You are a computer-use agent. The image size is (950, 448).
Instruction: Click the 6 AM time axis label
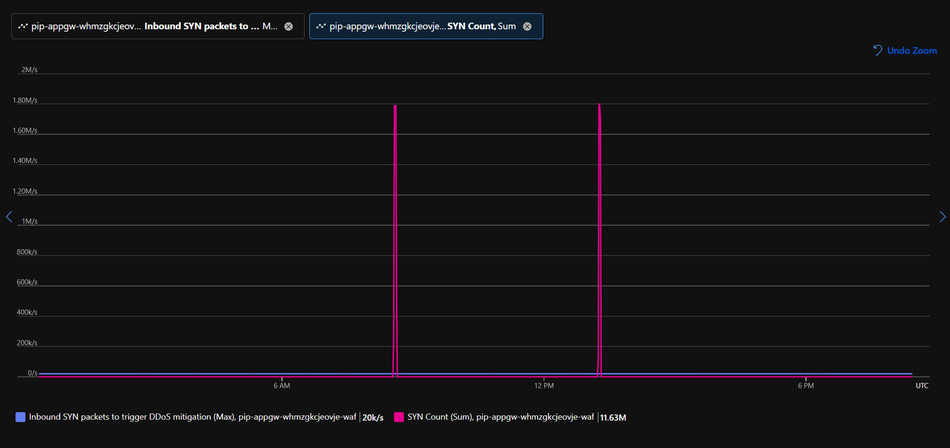pos(282,386)
